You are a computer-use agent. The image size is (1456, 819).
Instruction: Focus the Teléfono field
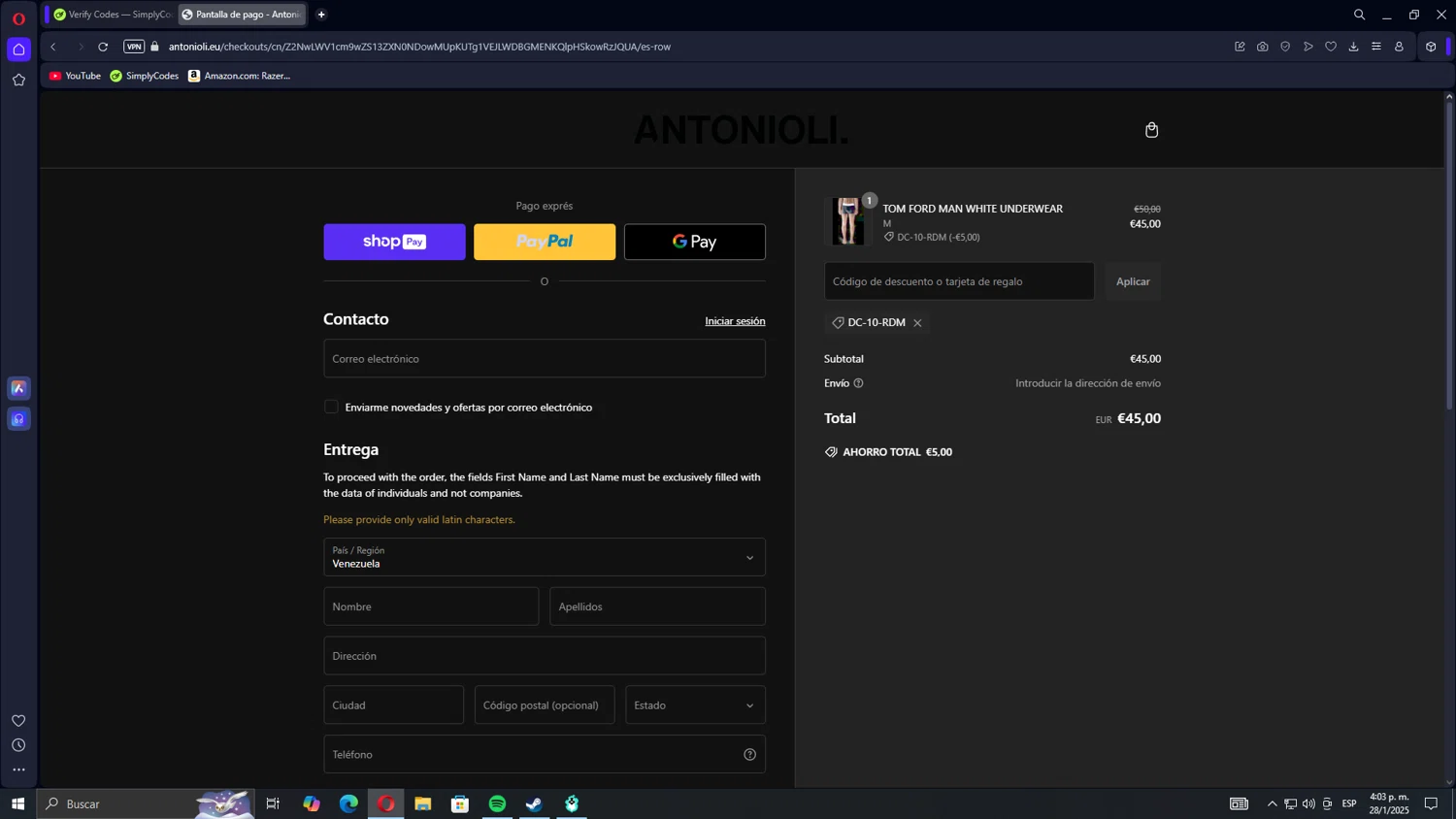point(545,755)
